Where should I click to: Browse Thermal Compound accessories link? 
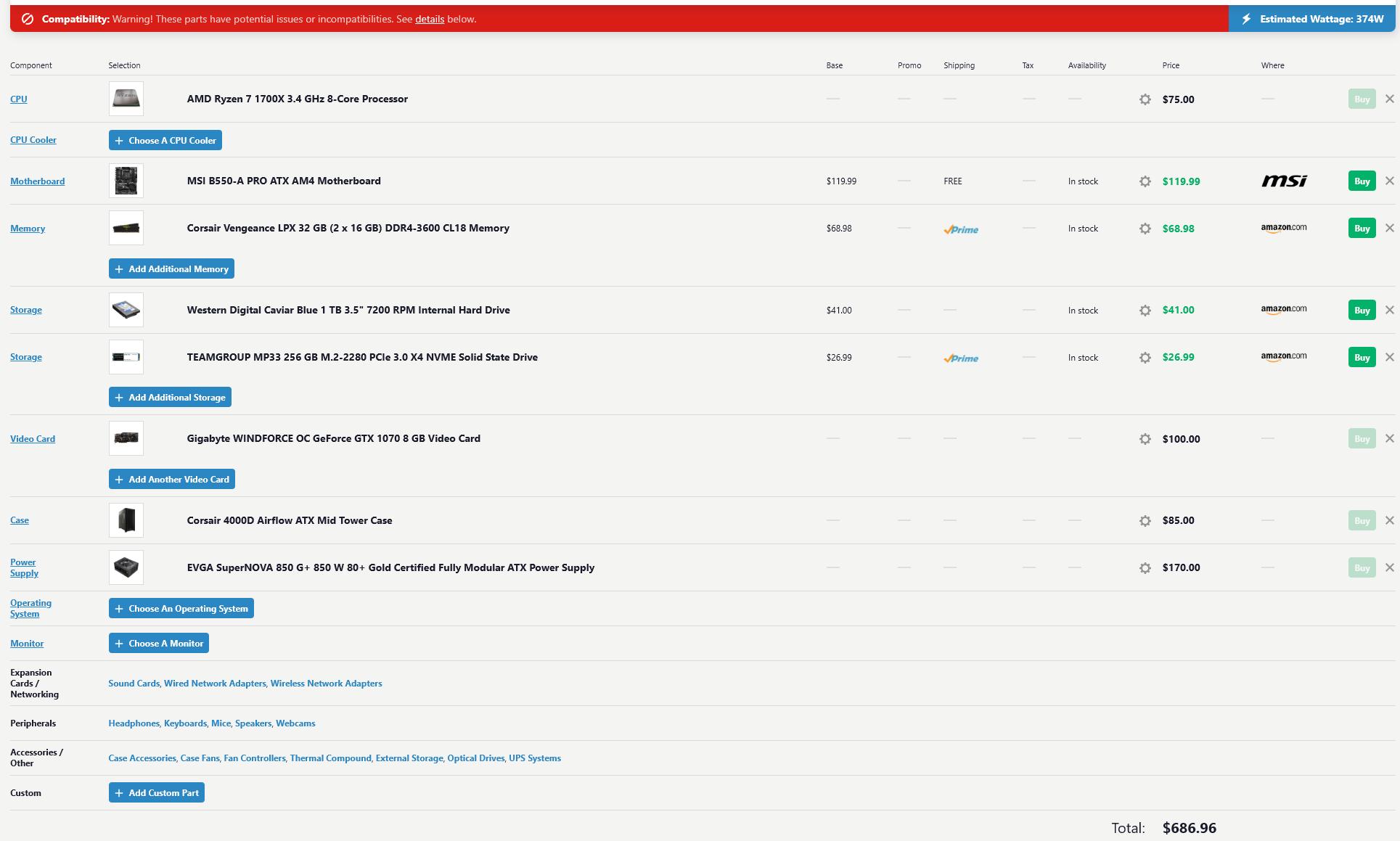coord(330,758)
